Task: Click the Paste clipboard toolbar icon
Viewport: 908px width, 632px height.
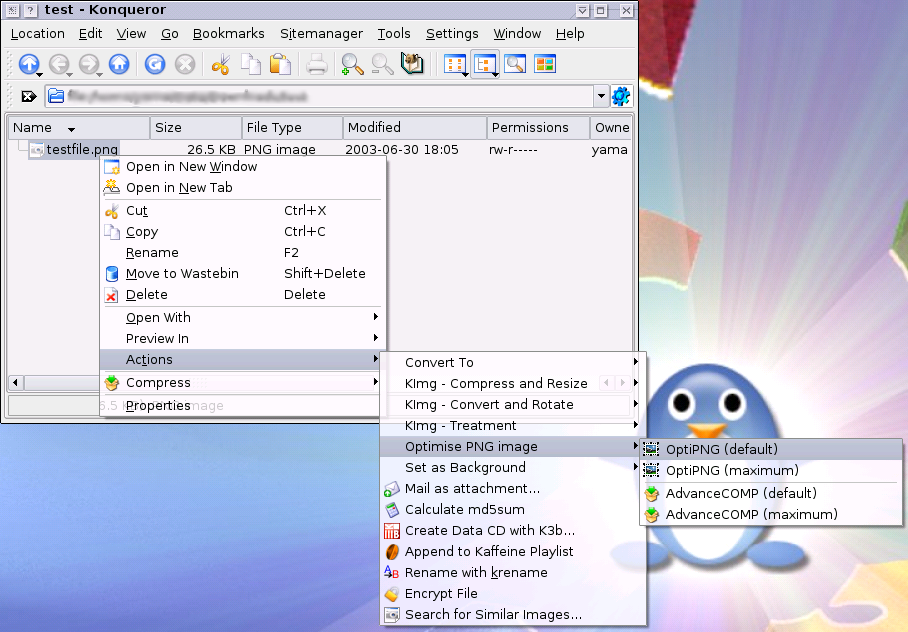Action: [281, 64]
